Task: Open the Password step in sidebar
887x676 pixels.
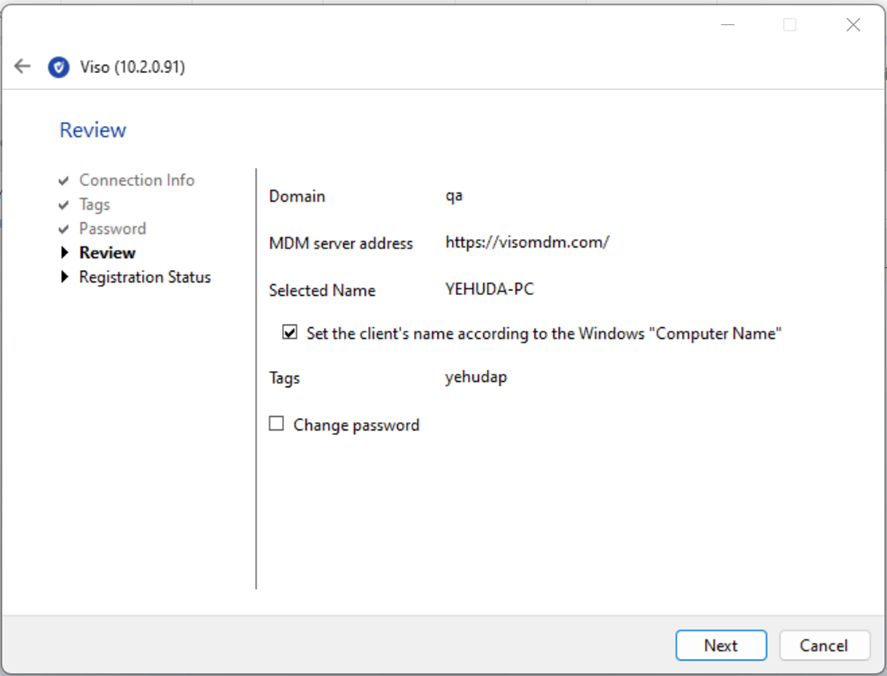Action: (112, 228)
